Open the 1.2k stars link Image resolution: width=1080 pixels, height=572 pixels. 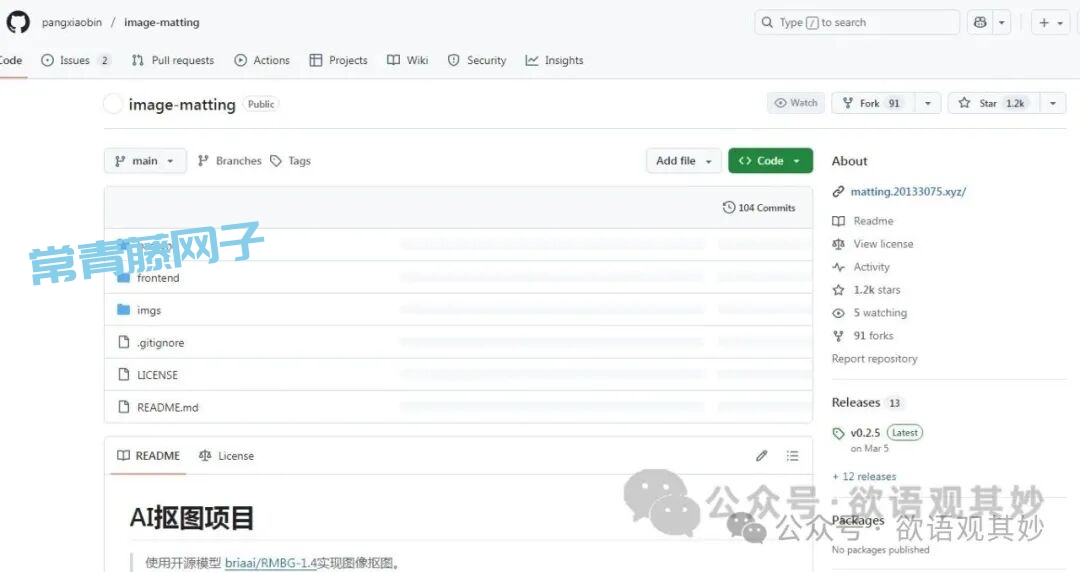tap(876, 289)
